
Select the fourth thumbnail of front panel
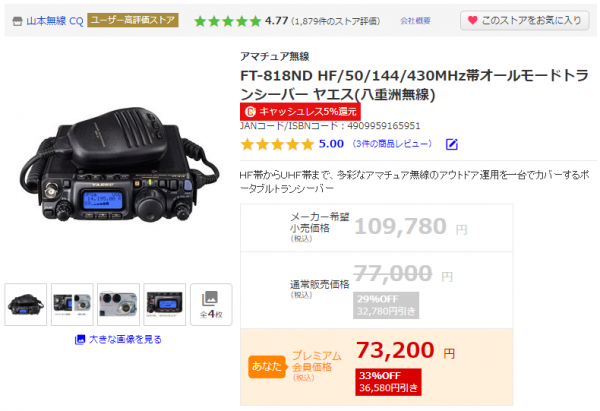pyautogui.click(x=165, y=305)
